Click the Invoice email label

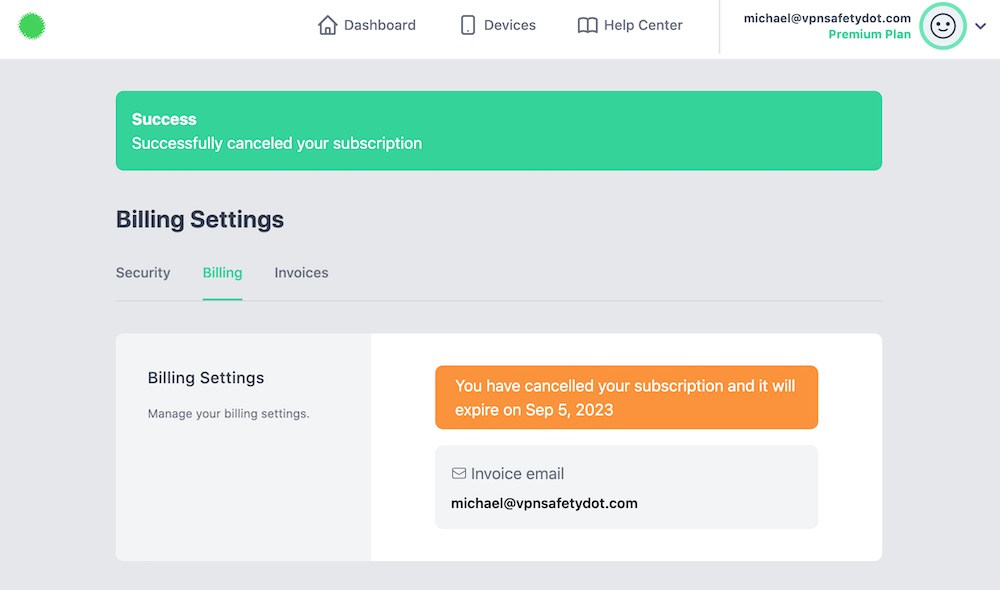[517, 474]
